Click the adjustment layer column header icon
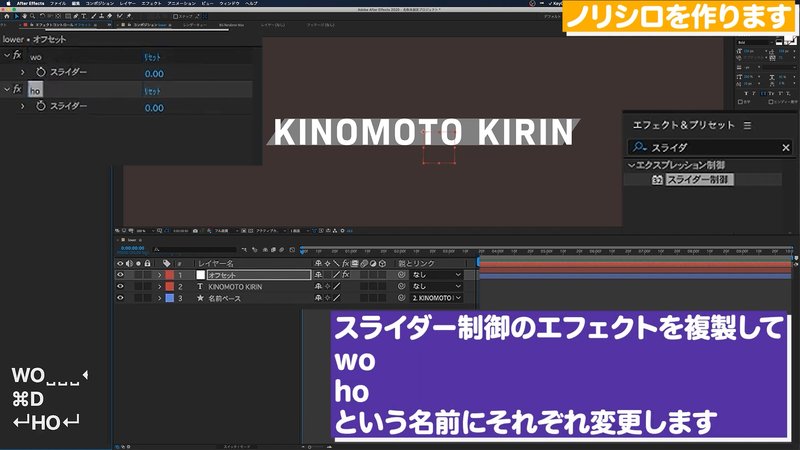The image size is (800, 450). tap(373, 263)
